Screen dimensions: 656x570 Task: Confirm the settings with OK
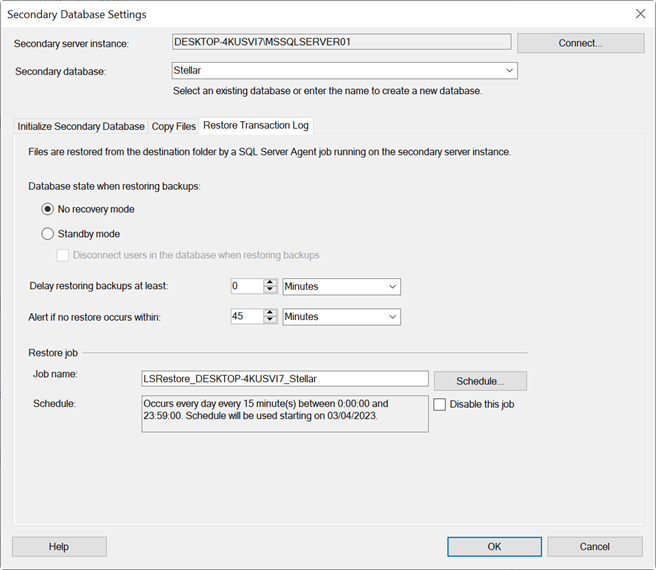coord(494,547)
